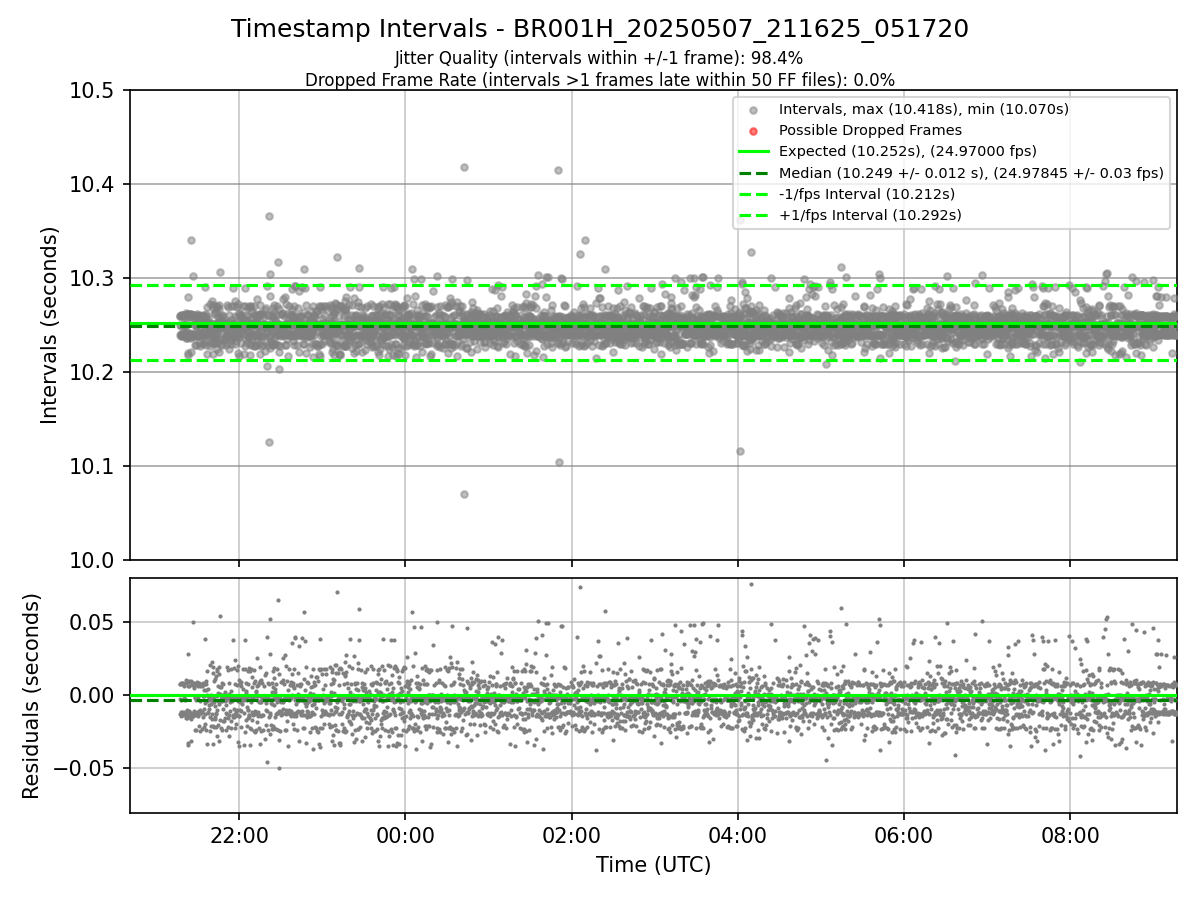
Task: Select the 'Jitter Quality' 98.4% subtitle line
Action: point(599,58)
